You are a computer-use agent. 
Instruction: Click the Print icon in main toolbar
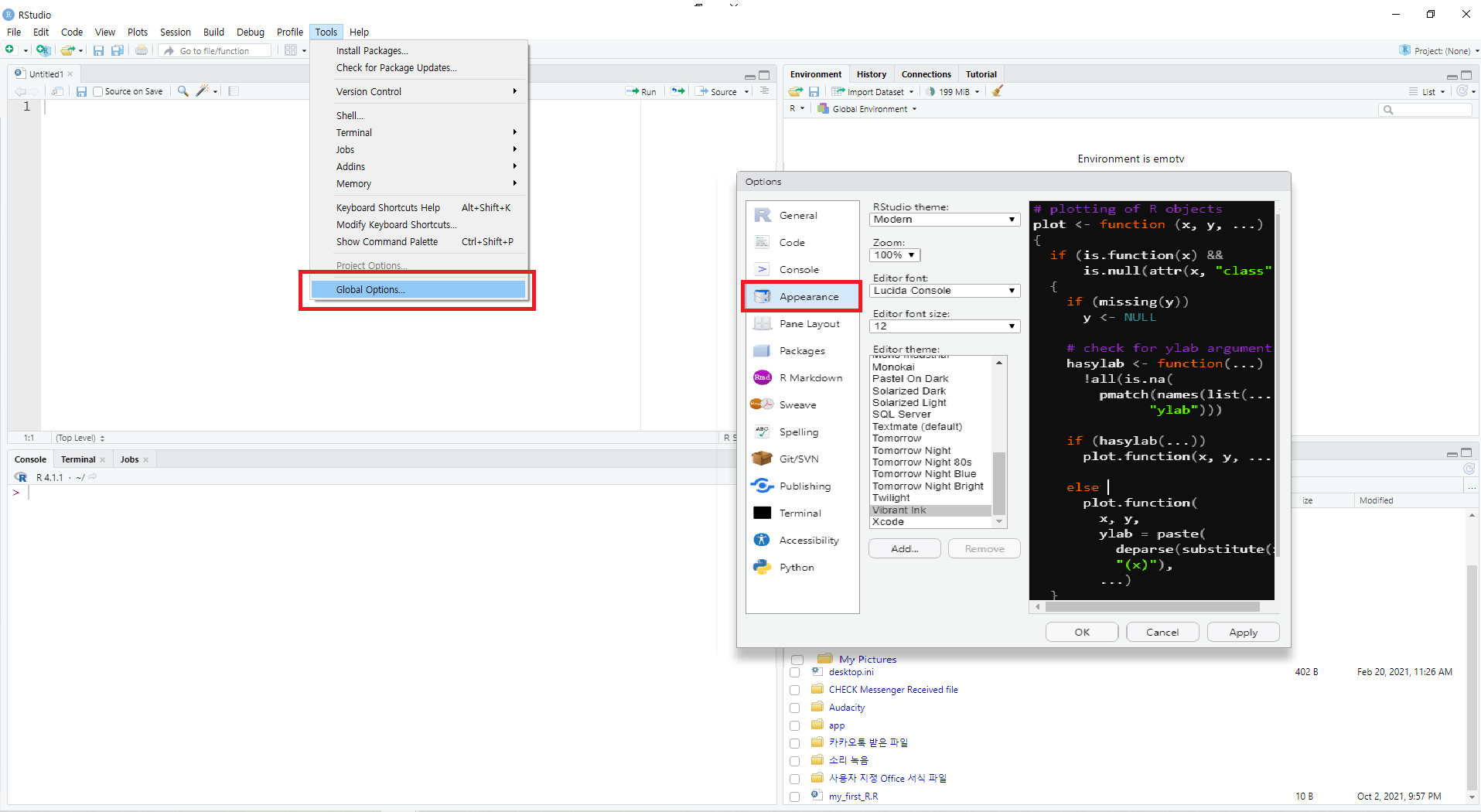(x=142, y=50)
